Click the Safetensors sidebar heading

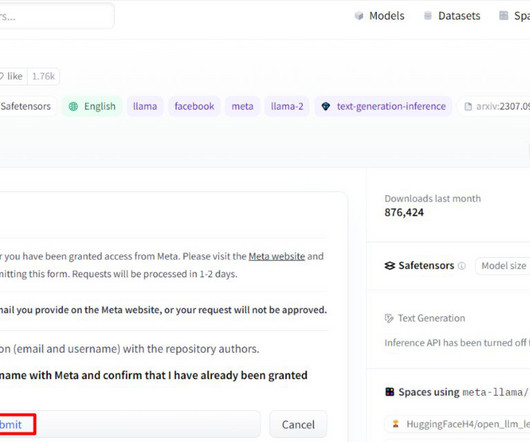tap(426, 266)
